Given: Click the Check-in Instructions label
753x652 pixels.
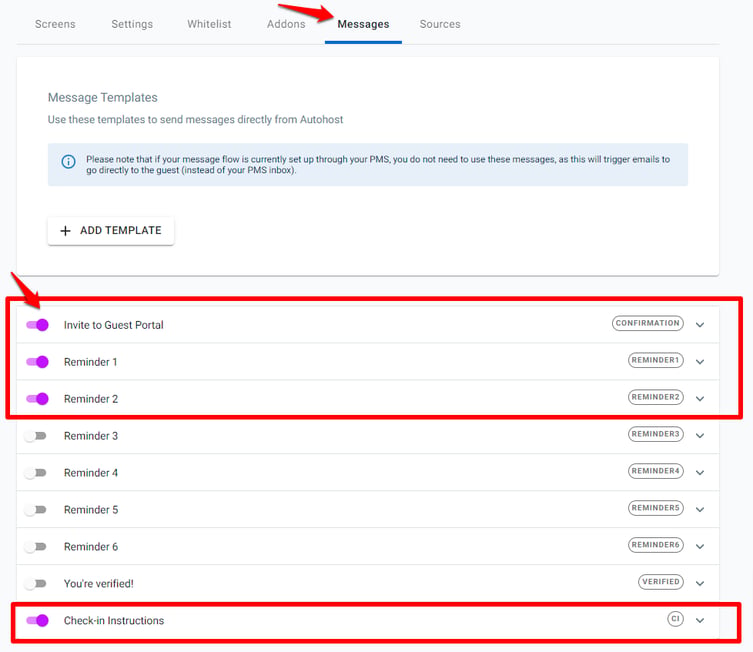Looking at the screenshot, I should pos(114,621).
